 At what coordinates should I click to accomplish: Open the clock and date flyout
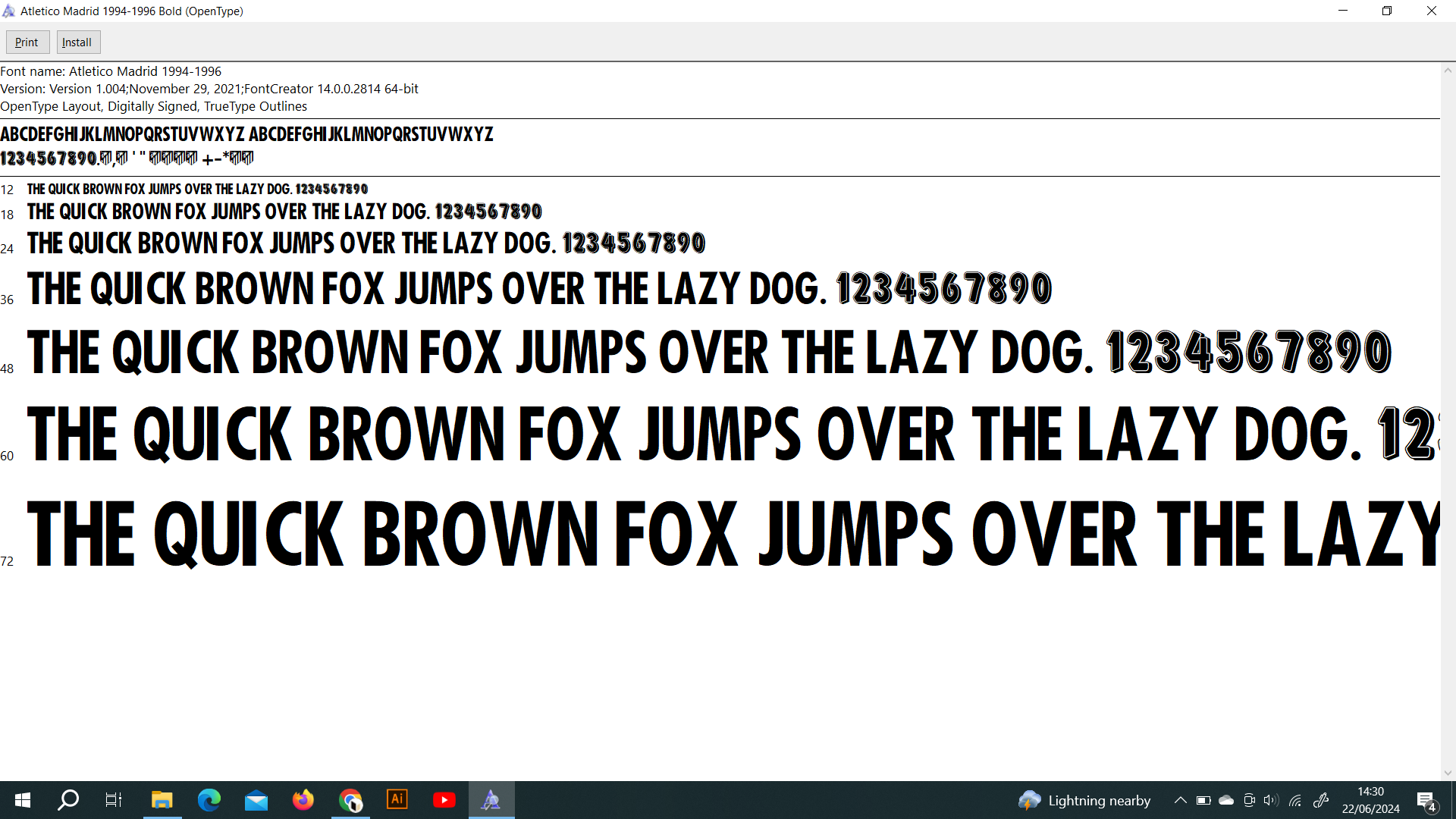click(1370, 800)
